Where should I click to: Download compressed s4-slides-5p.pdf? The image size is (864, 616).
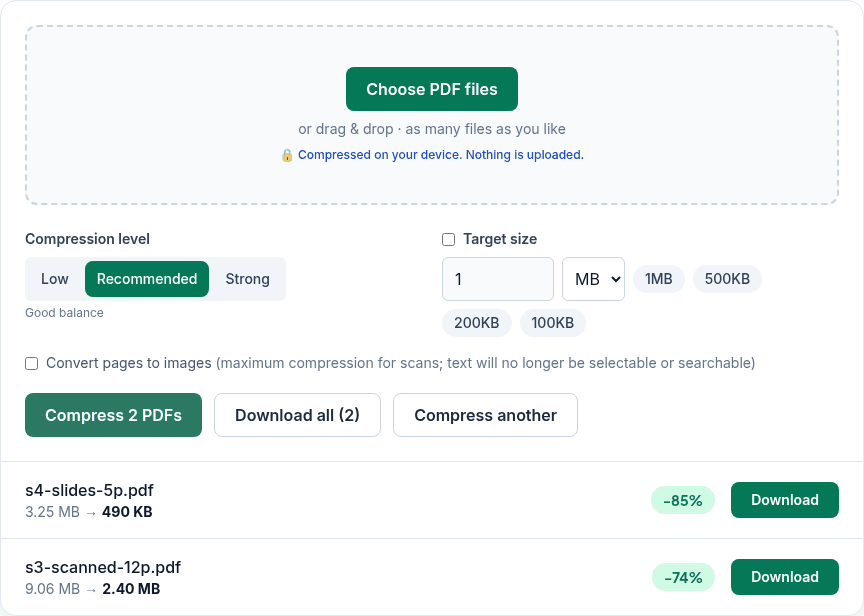(785, 500)
